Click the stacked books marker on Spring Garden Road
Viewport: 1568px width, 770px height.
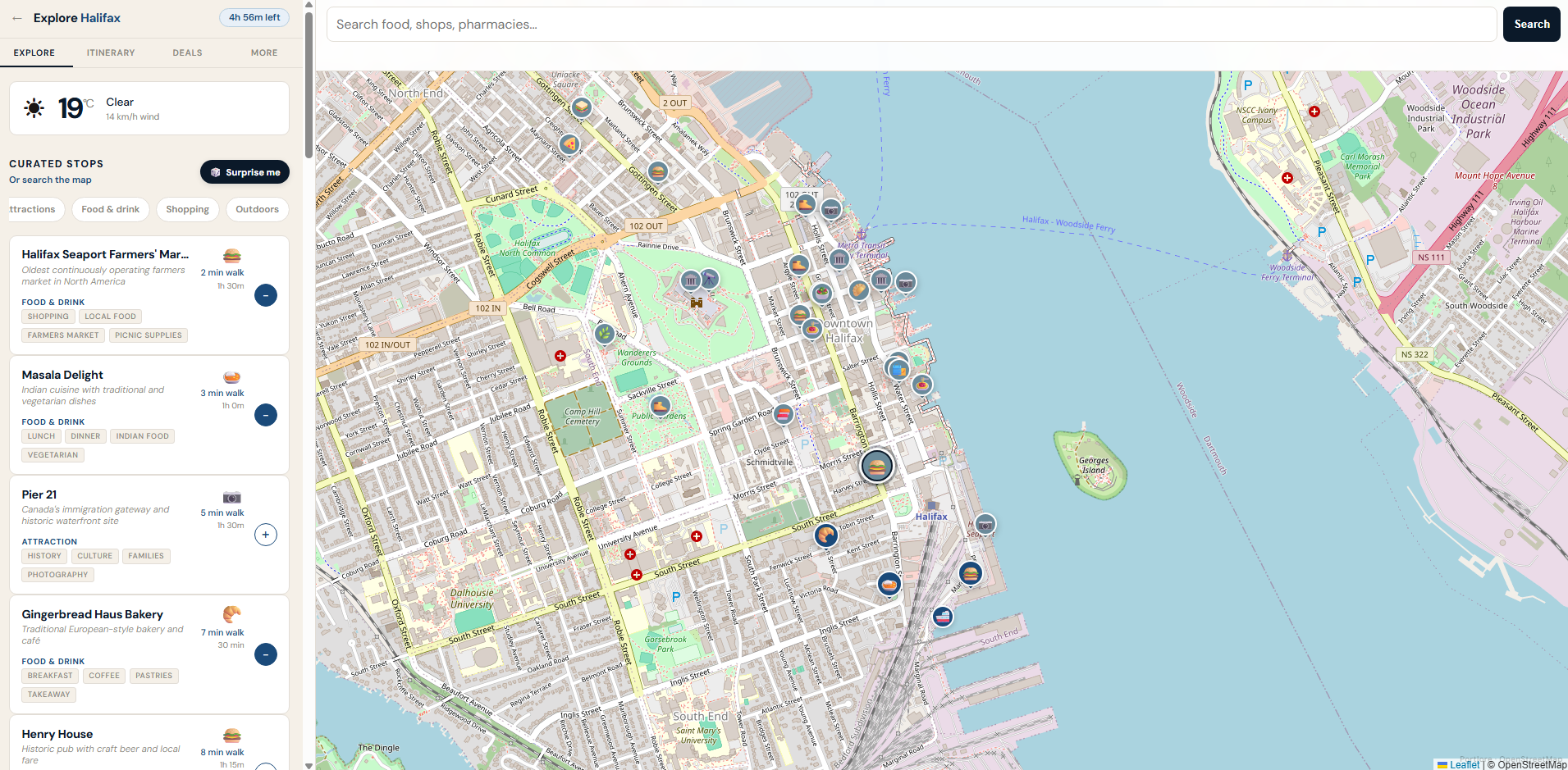point(784,414)
